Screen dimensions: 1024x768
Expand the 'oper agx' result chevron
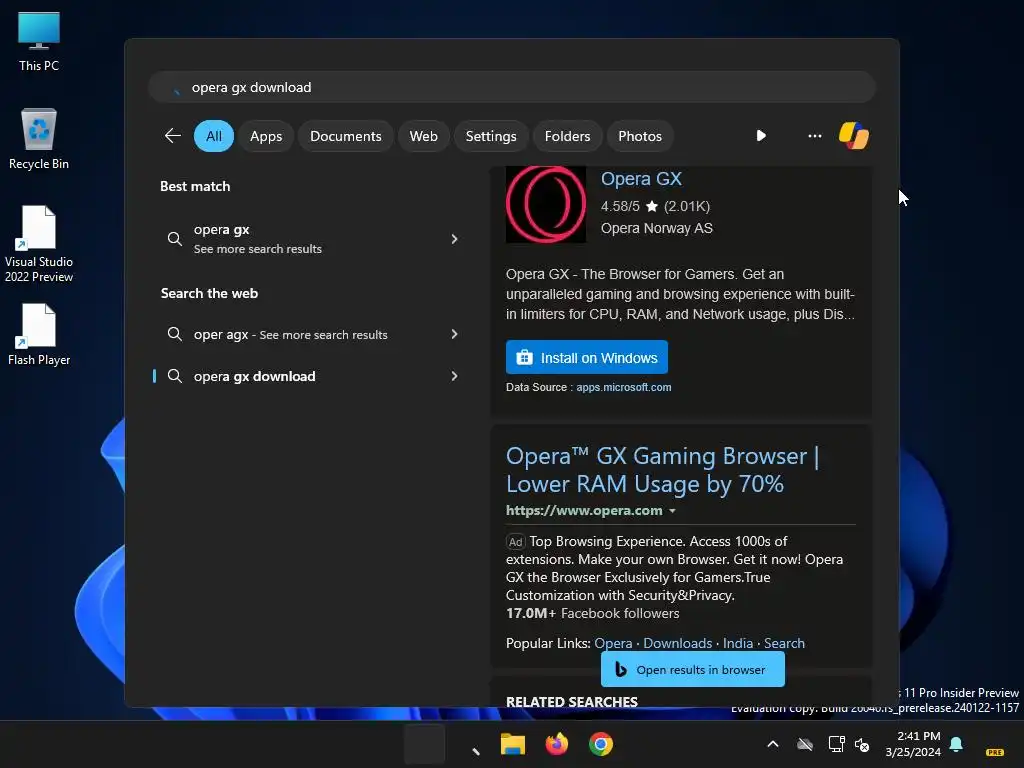pyautogui.click(x=455, y=334)
